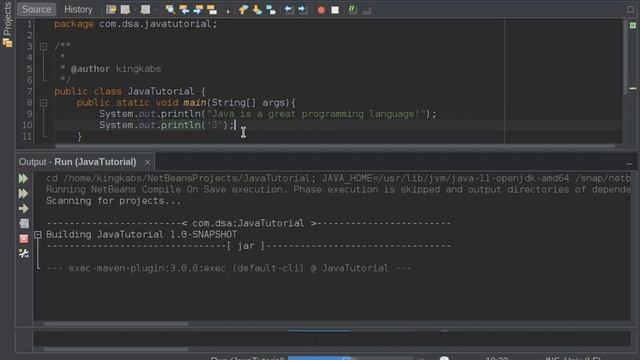The width and height of the screenshot is (640, 360).
Task: Click 'Running NetBeans Compile On Save' output line
Action: (x=338, y=190)
